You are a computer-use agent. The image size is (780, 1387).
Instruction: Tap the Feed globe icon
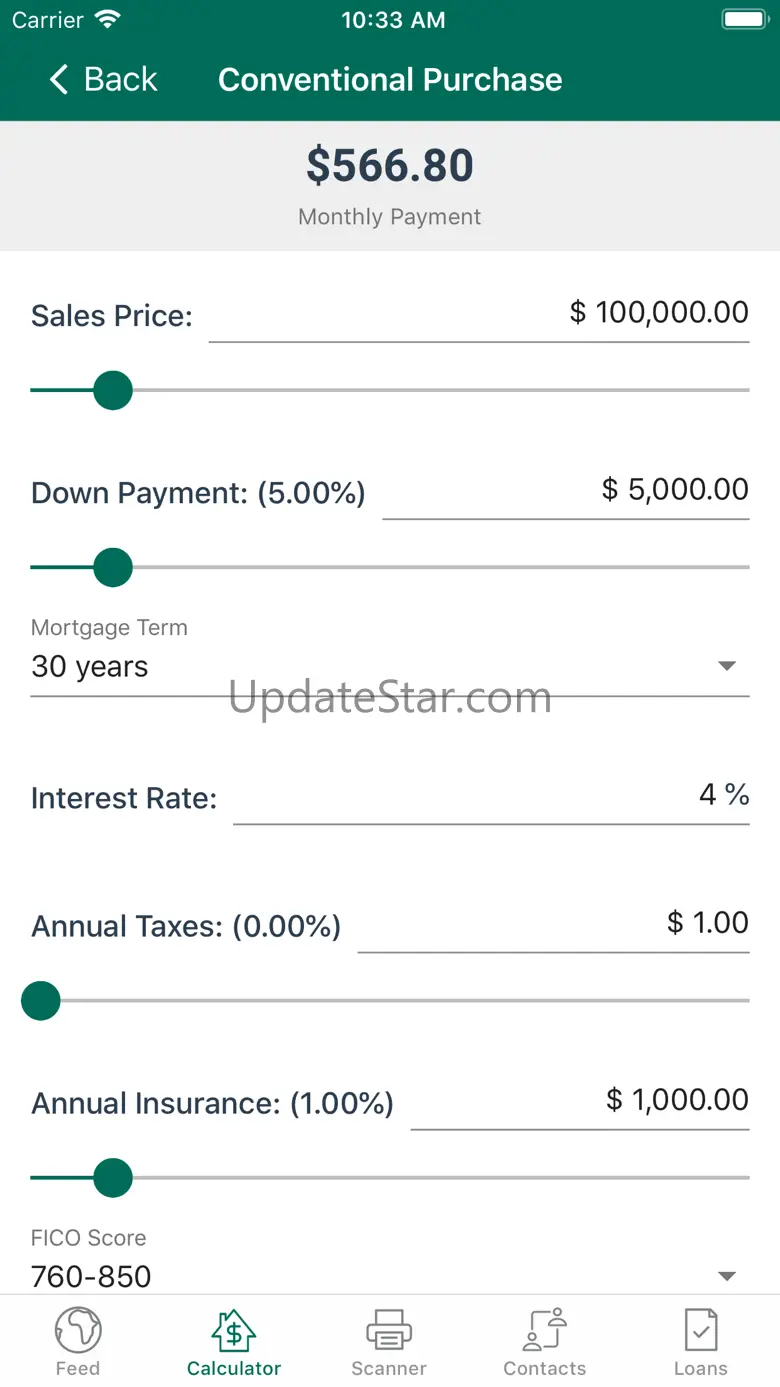[78, 1330]
